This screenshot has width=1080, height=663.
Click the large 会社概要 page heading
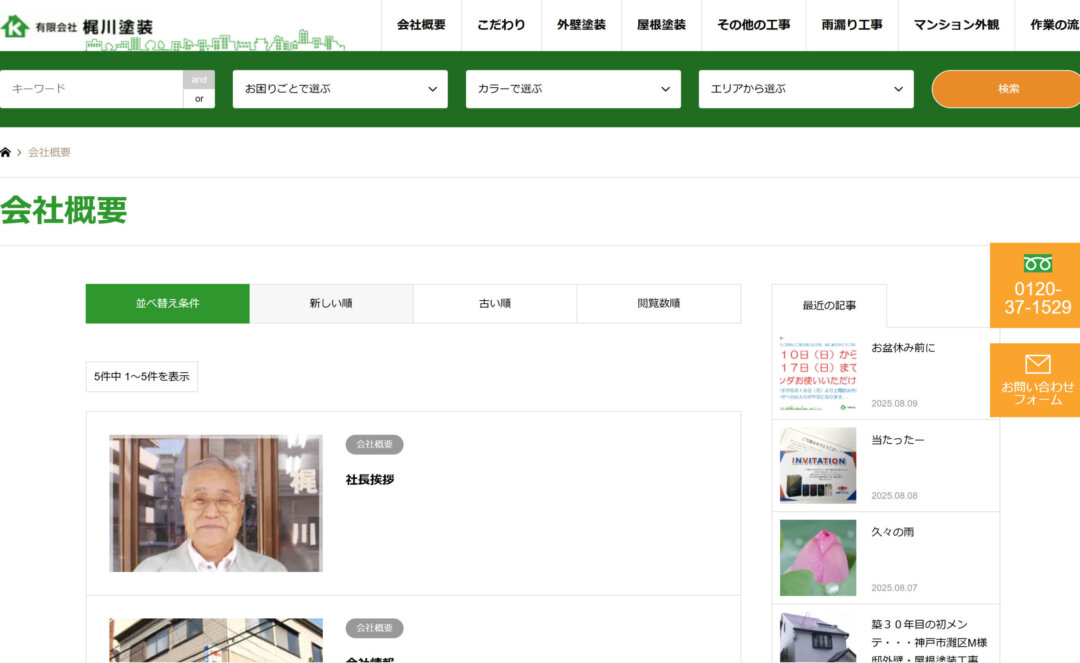tap(64, 210)
